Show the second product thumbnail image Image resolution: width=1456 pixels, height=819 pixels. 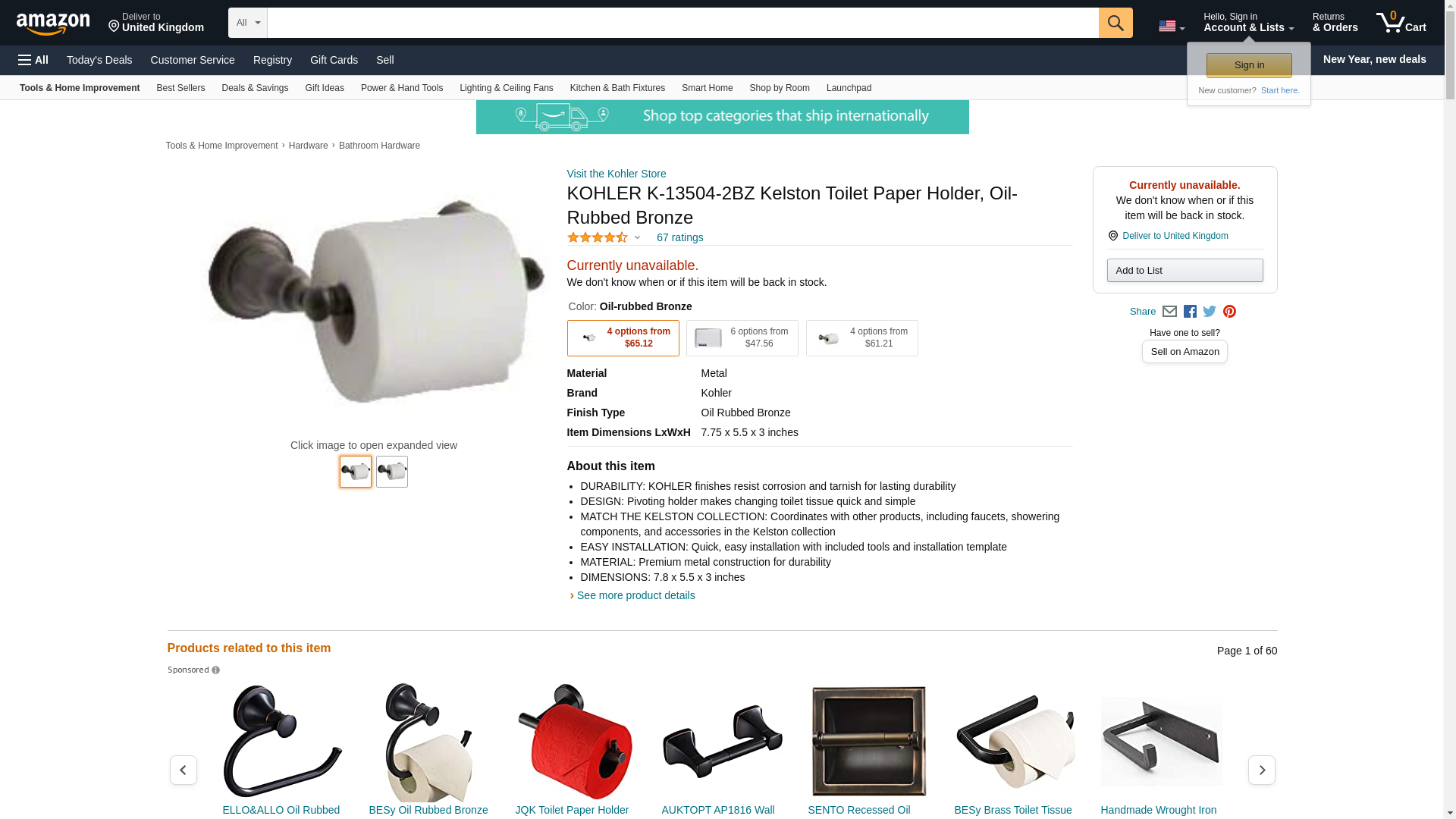tap(392, 472)
